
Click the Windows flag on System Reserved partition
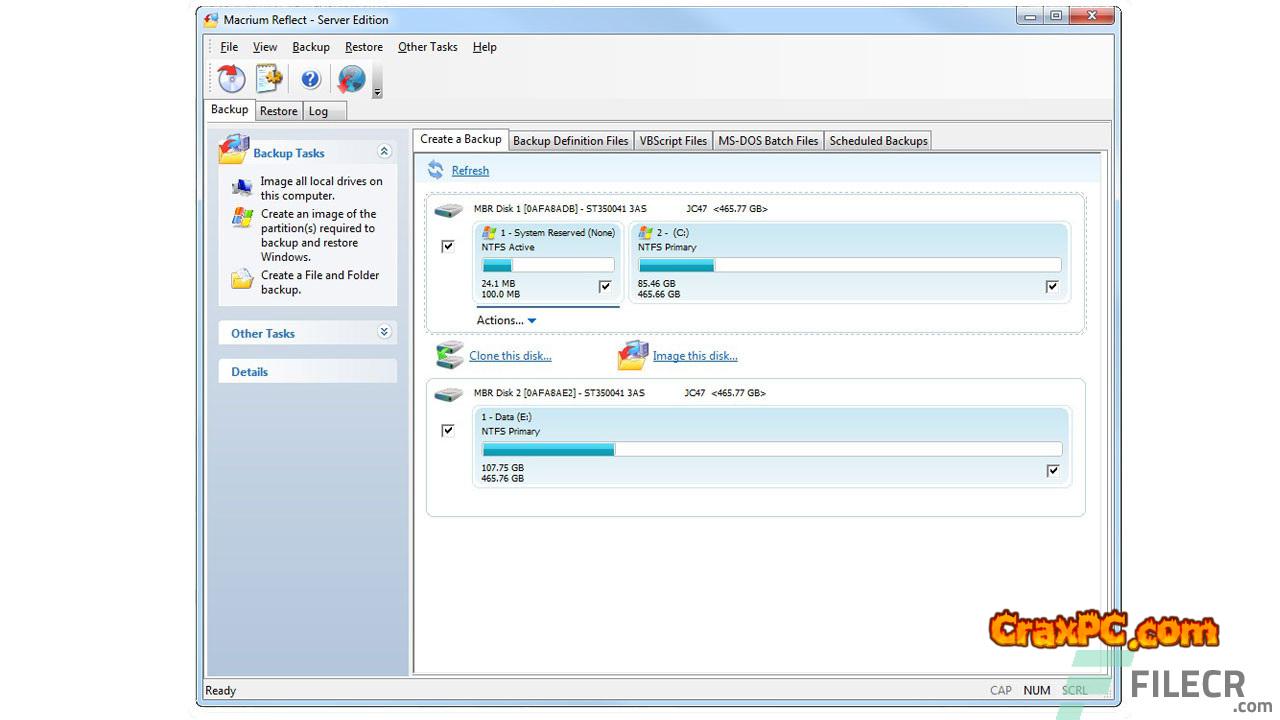point(489,233)
